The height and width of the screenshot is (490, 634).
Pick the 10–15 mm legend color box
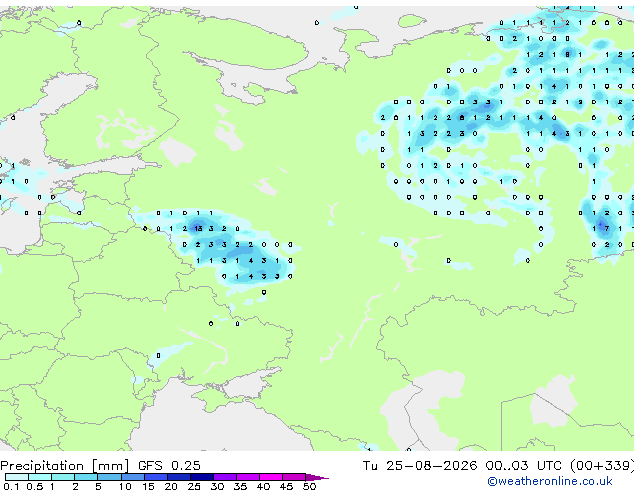[132, 477]
